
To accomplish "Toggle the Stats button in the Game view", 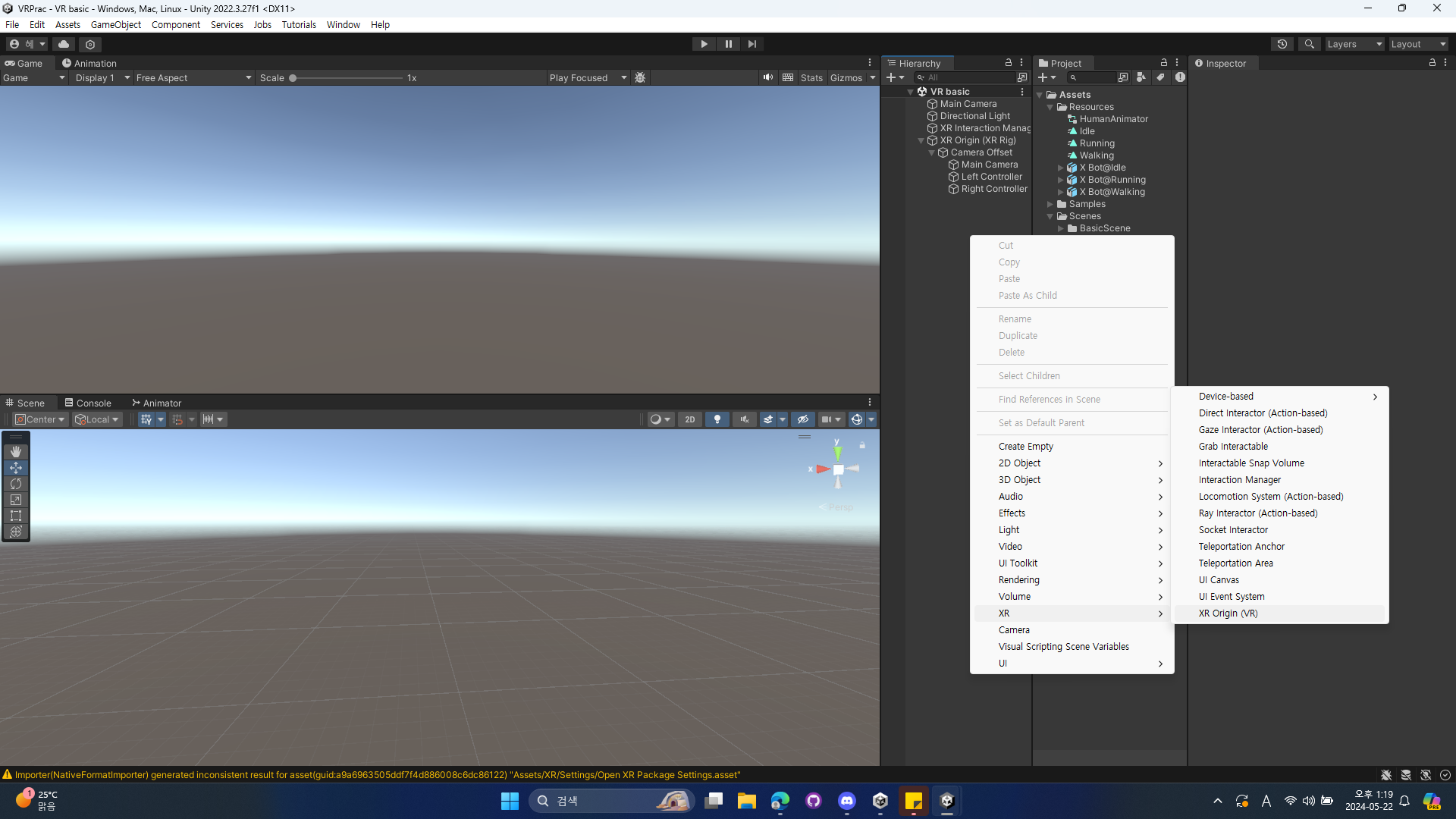I will click(811, 77).
